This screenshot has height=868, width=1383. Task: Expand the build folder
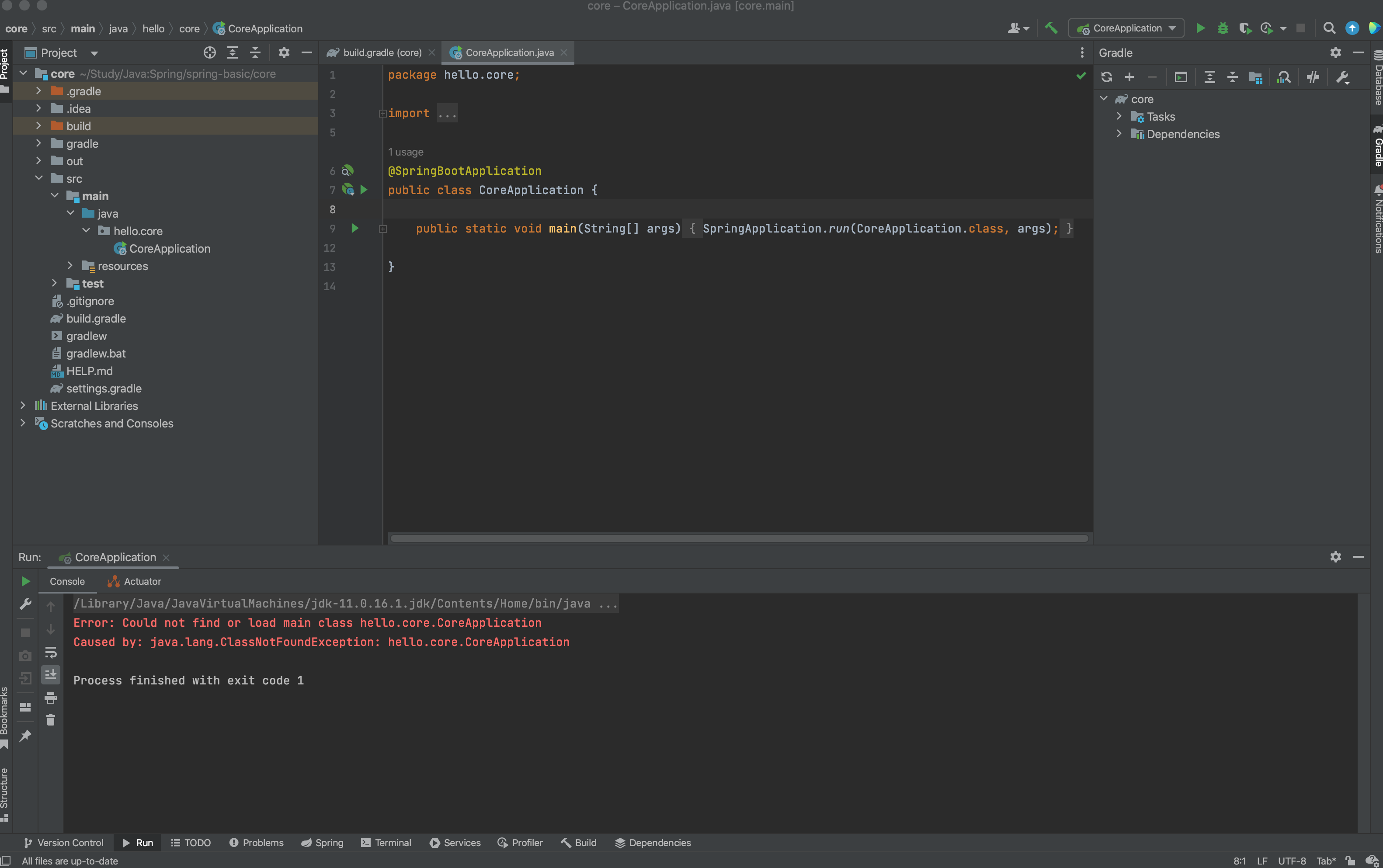(x=38, y=126)
